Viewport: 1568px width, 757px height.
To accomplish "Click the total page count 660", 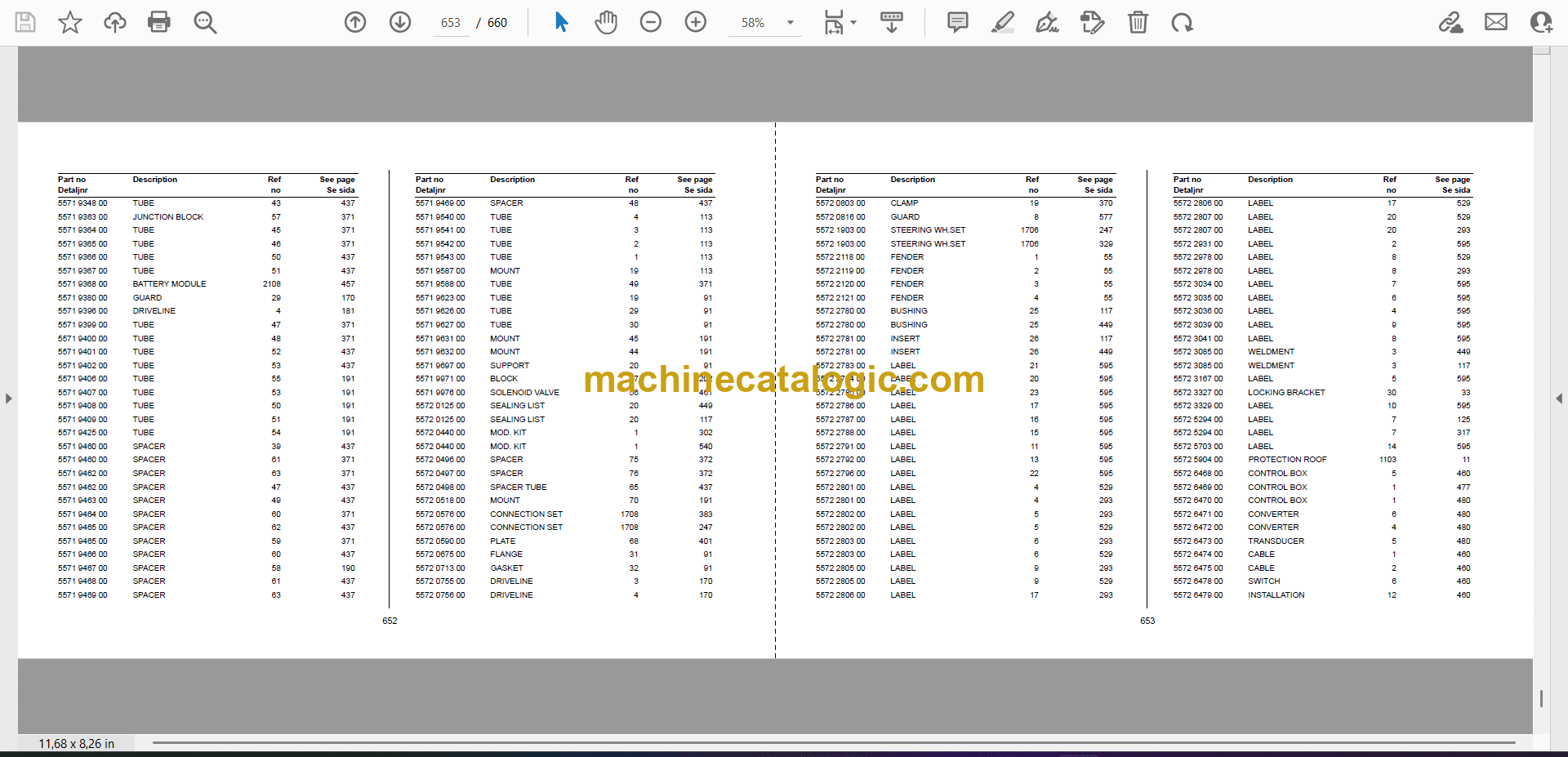I will pos(497,23).
